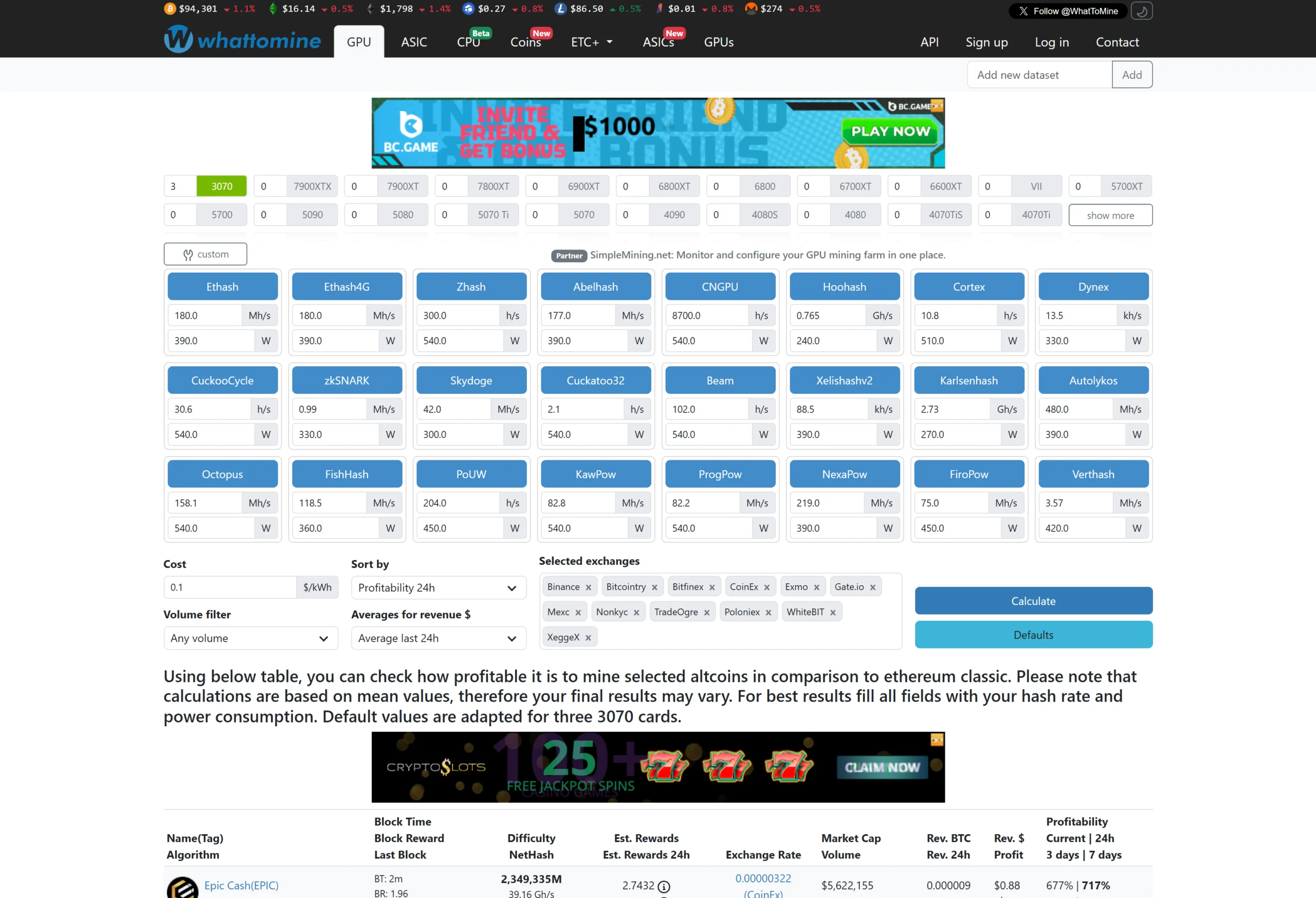Viewport: 1316px width, 898px height.
Task: Remove Nonkyc exchange tag
Action: coord(636,612)
